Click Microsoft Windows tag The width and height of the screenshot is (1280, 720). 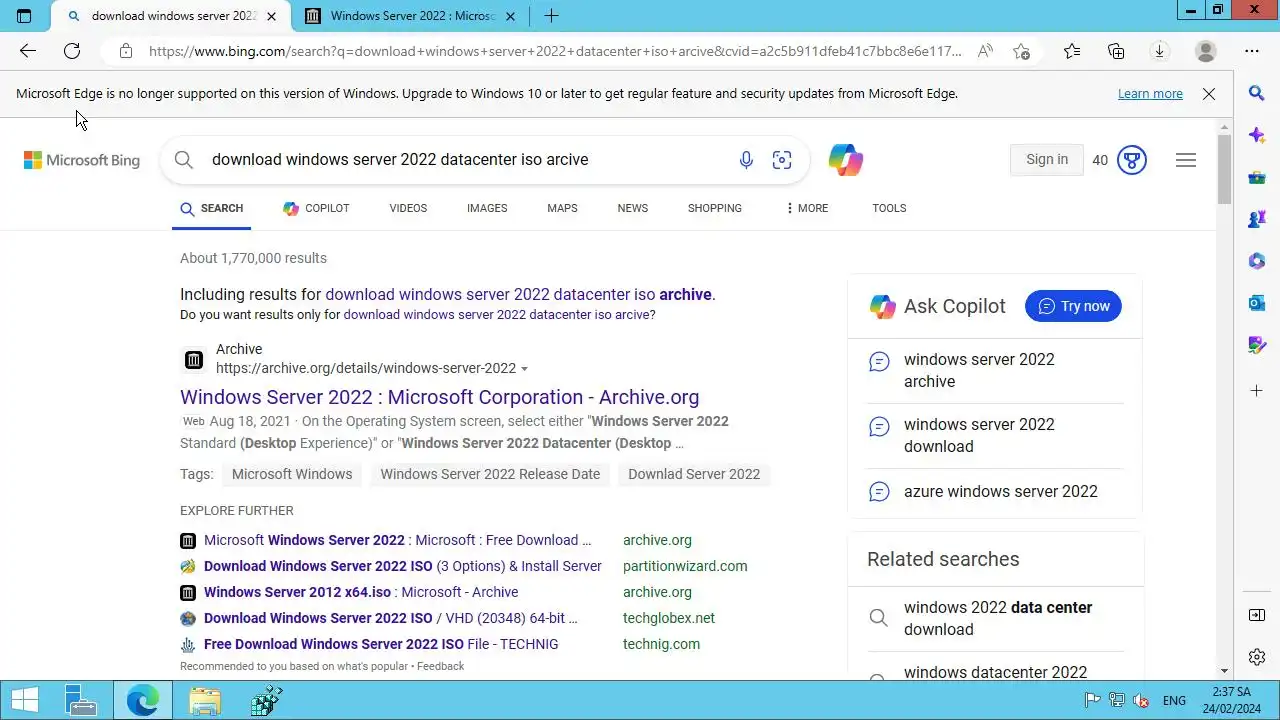(292, 474)
